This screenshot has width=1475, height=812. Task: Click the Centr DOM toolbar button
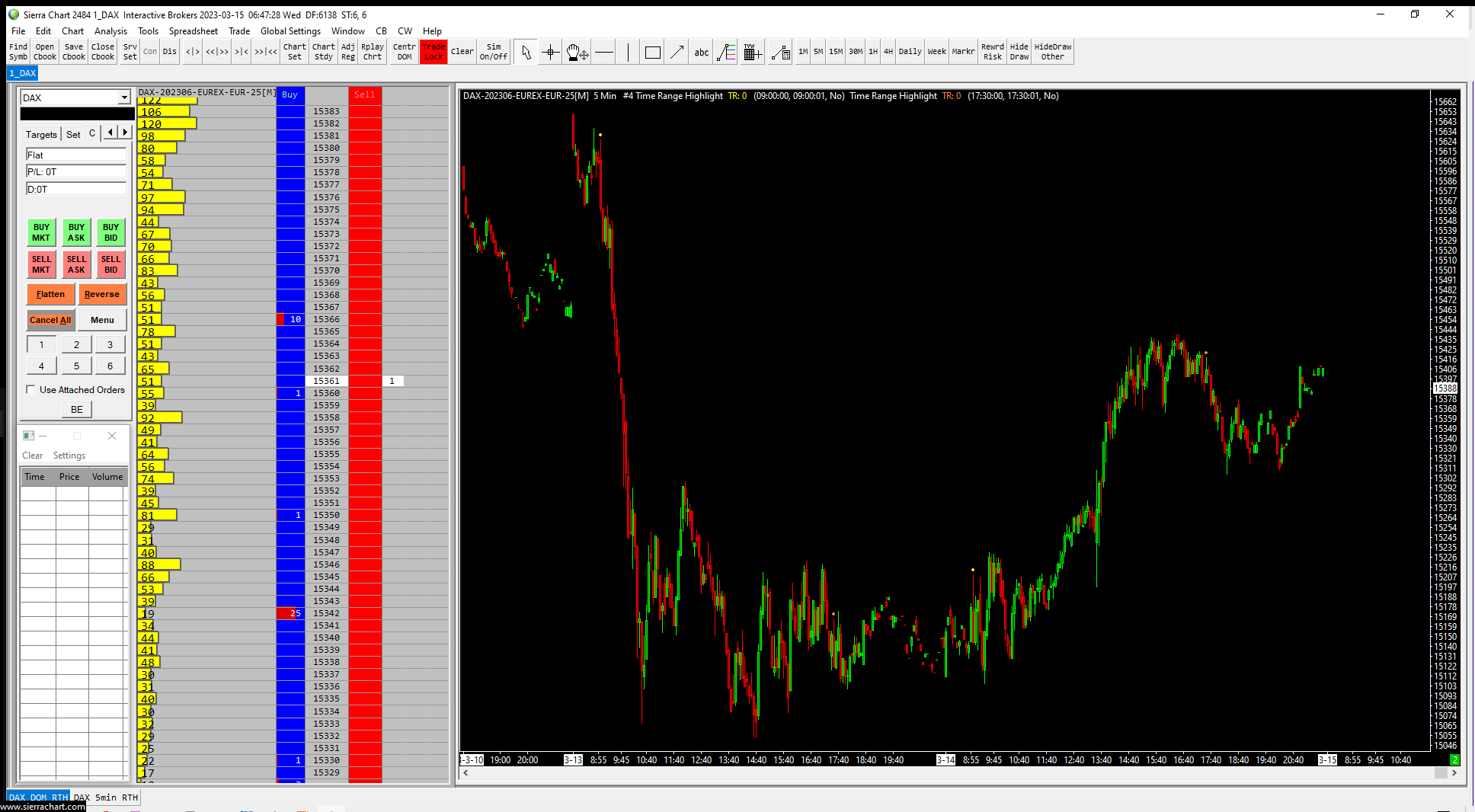[x=405, y=52]
